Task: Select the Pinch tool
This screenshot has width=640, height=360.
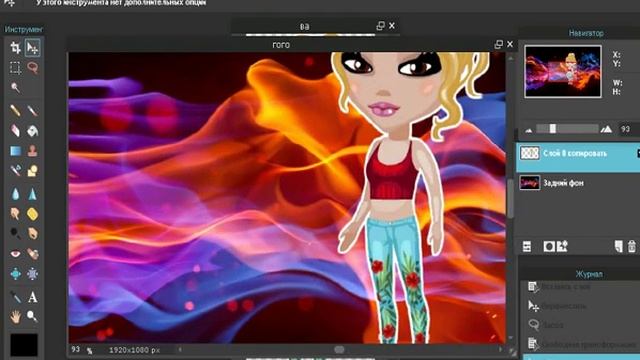Action: click(32, 273)
